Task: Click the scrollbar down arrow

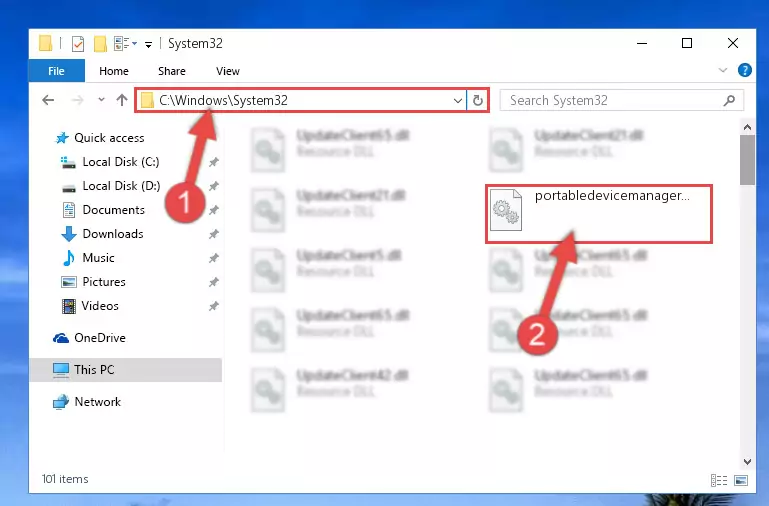Action: [x=747, y=461]
